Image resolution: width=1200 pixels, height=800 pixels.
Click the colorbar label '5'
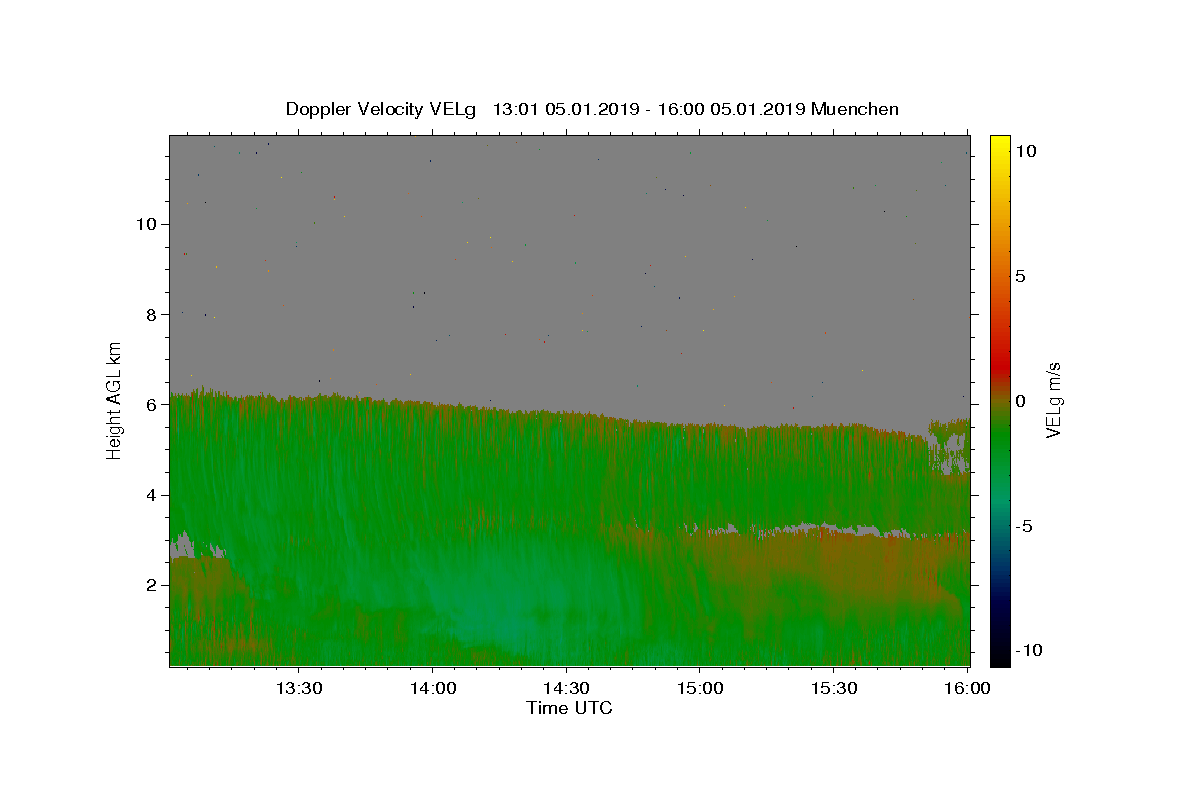pyautogui.click(x=1020, y=276)
